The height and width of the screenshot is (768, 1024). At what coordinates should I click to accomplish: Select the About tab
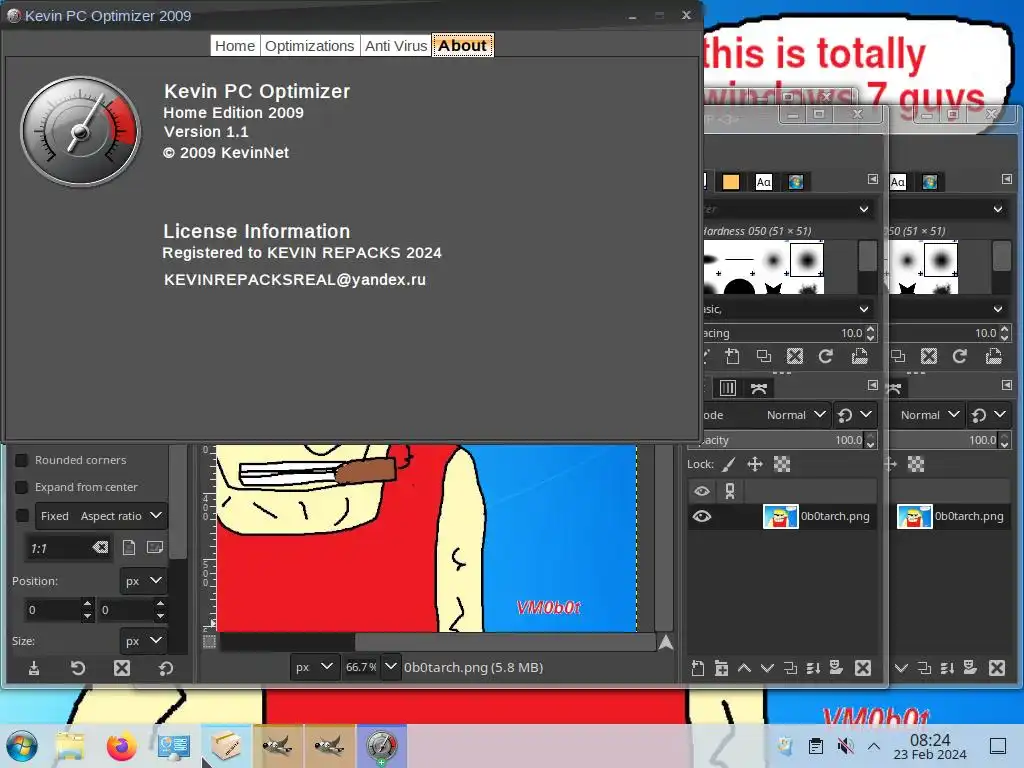[x=462, y=46]
